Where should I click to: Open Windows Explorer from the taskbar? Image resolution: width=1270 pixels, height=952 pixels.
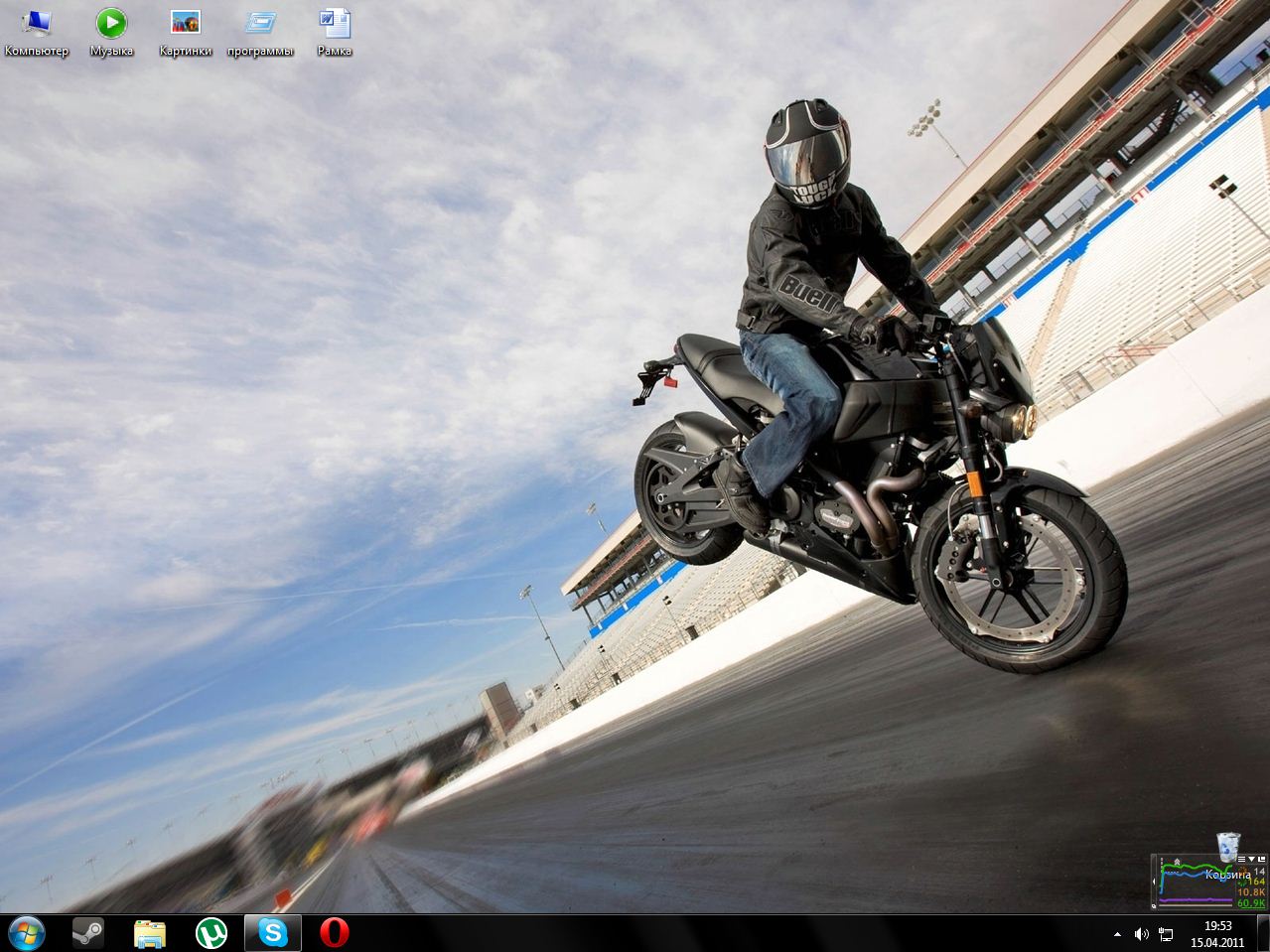tap(150, 933)
